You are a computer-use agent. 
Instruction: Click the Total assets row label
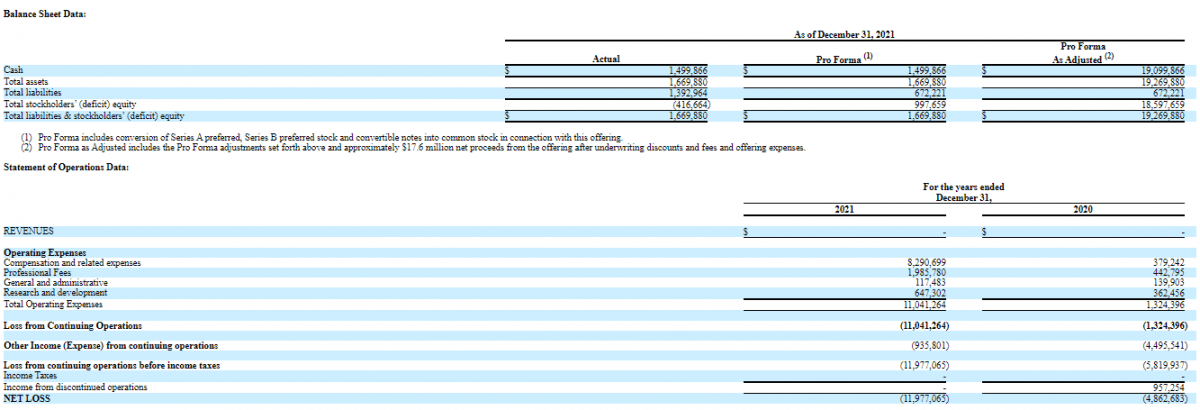[27, 81]
